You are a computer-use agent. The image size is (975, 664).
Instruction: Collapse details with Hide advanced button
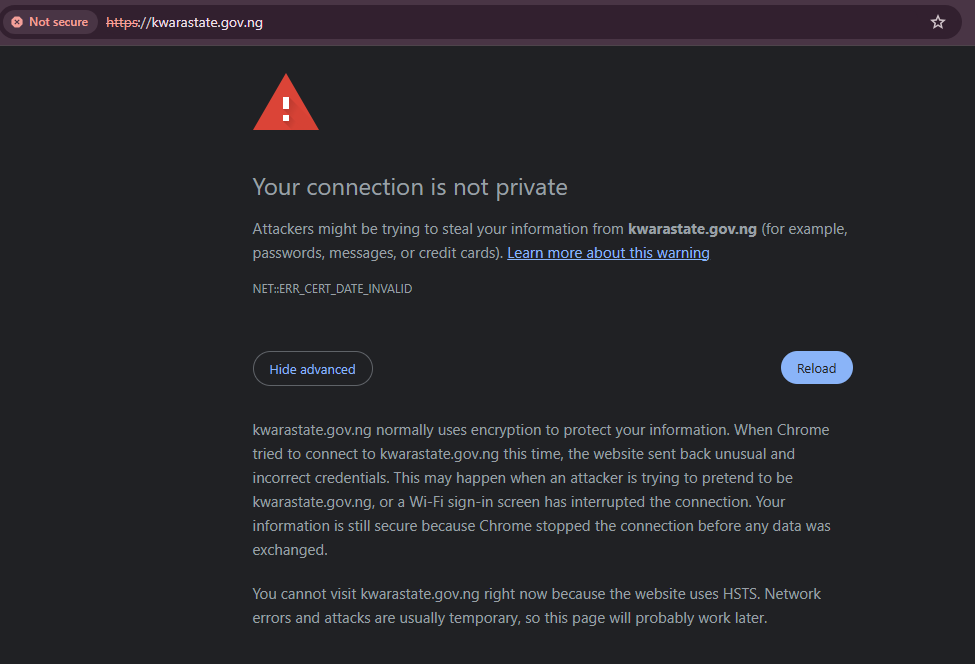point(312,369)
